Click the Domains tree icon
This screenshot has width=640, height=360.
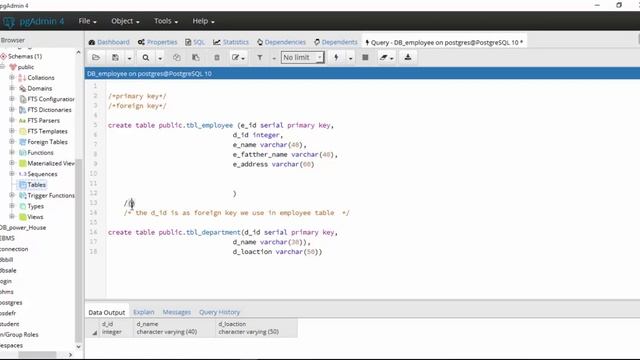[x=22, y=88]
